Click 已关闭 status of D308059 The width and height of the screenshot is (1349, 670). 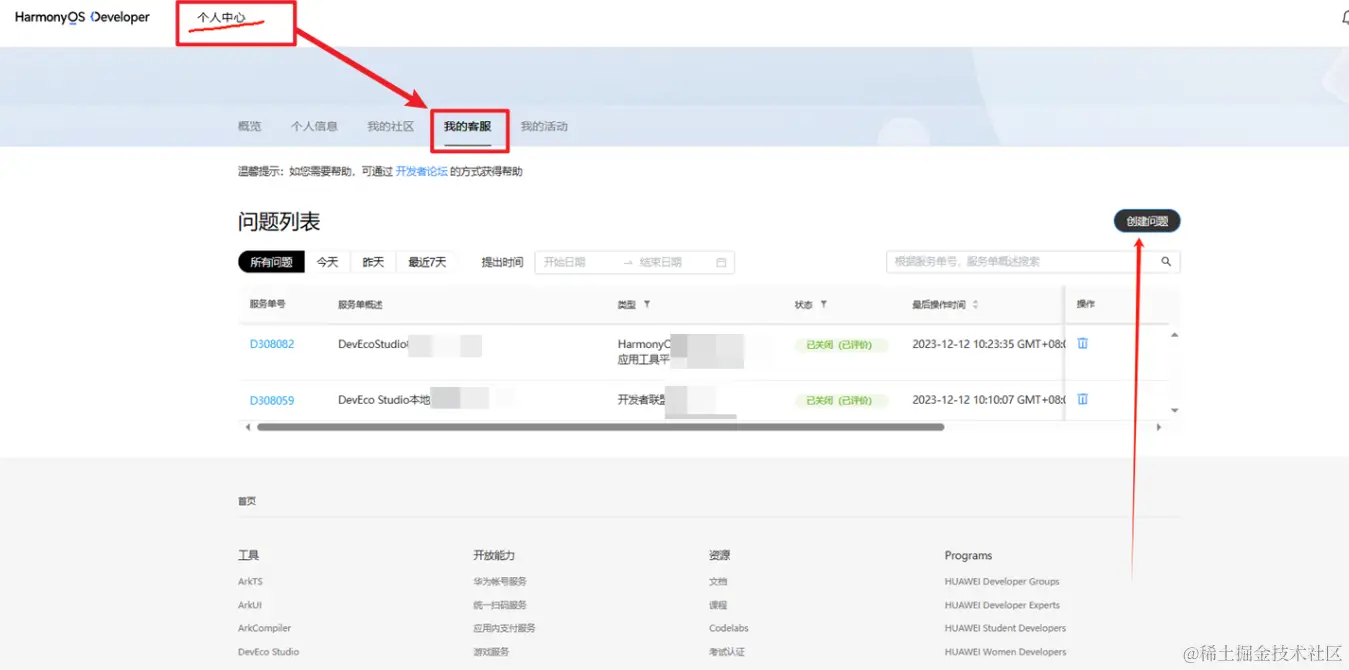click(841, 401)
